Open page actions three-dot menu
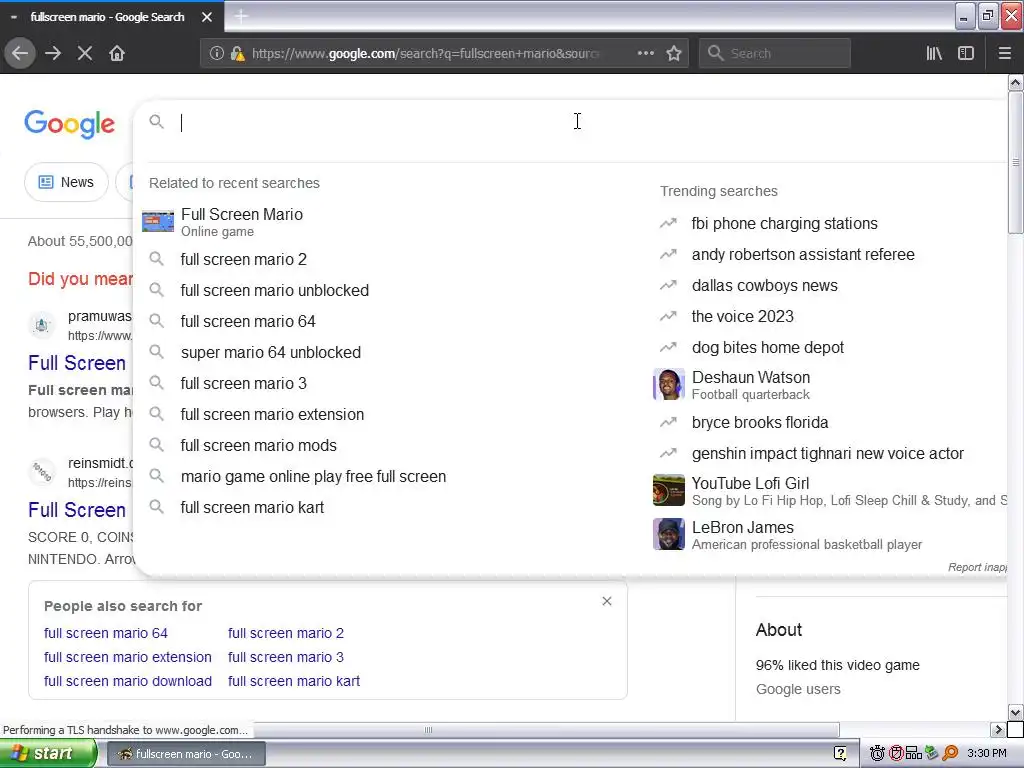This screenshot has width=1024, height=768. [x=645, y=53]
